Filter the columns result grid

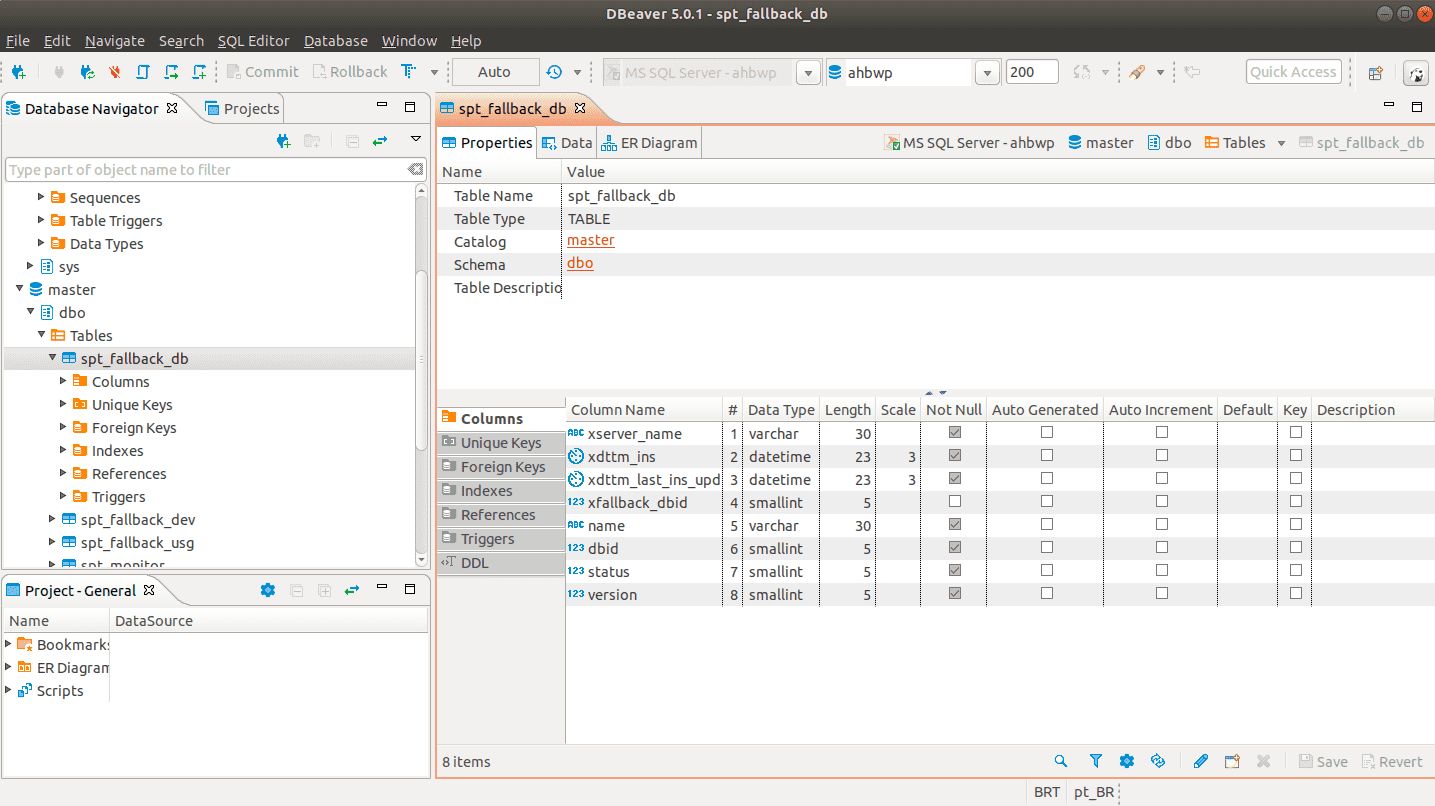click(x=1095, y=761)
